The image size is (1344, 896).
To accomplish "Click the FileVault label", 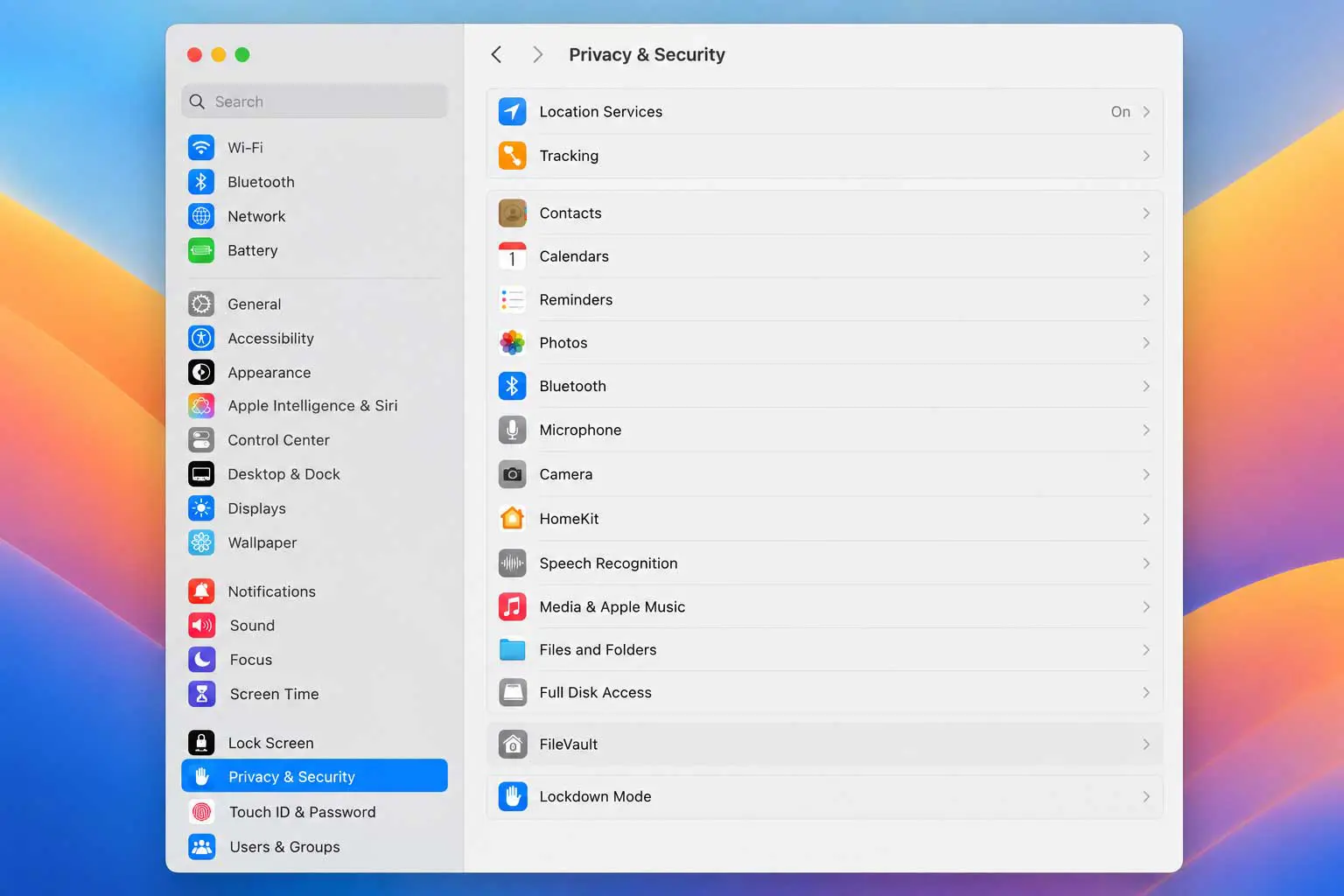I will (569, 744).
